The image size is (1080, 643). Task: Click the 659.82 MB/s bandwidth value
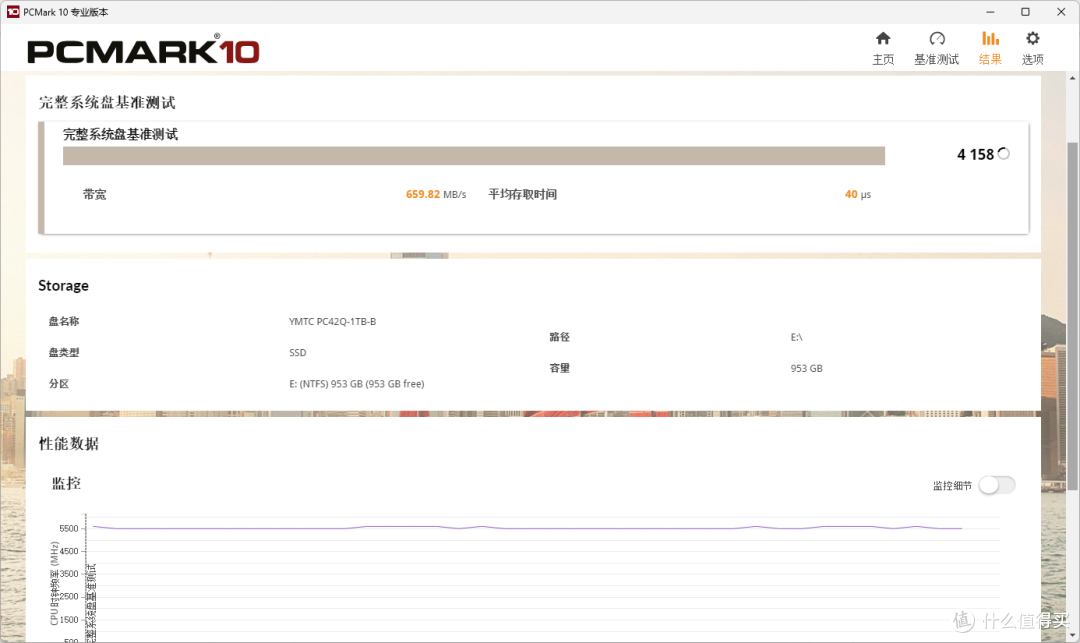tap(435, 194)
